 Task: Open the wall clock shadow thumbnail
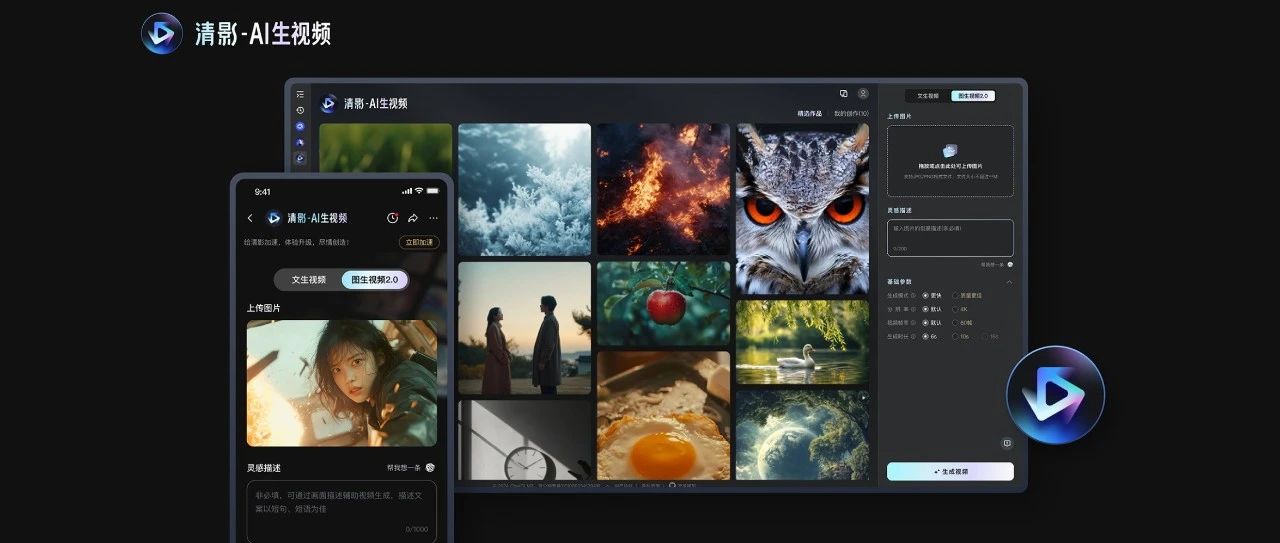tap(524, 440)
